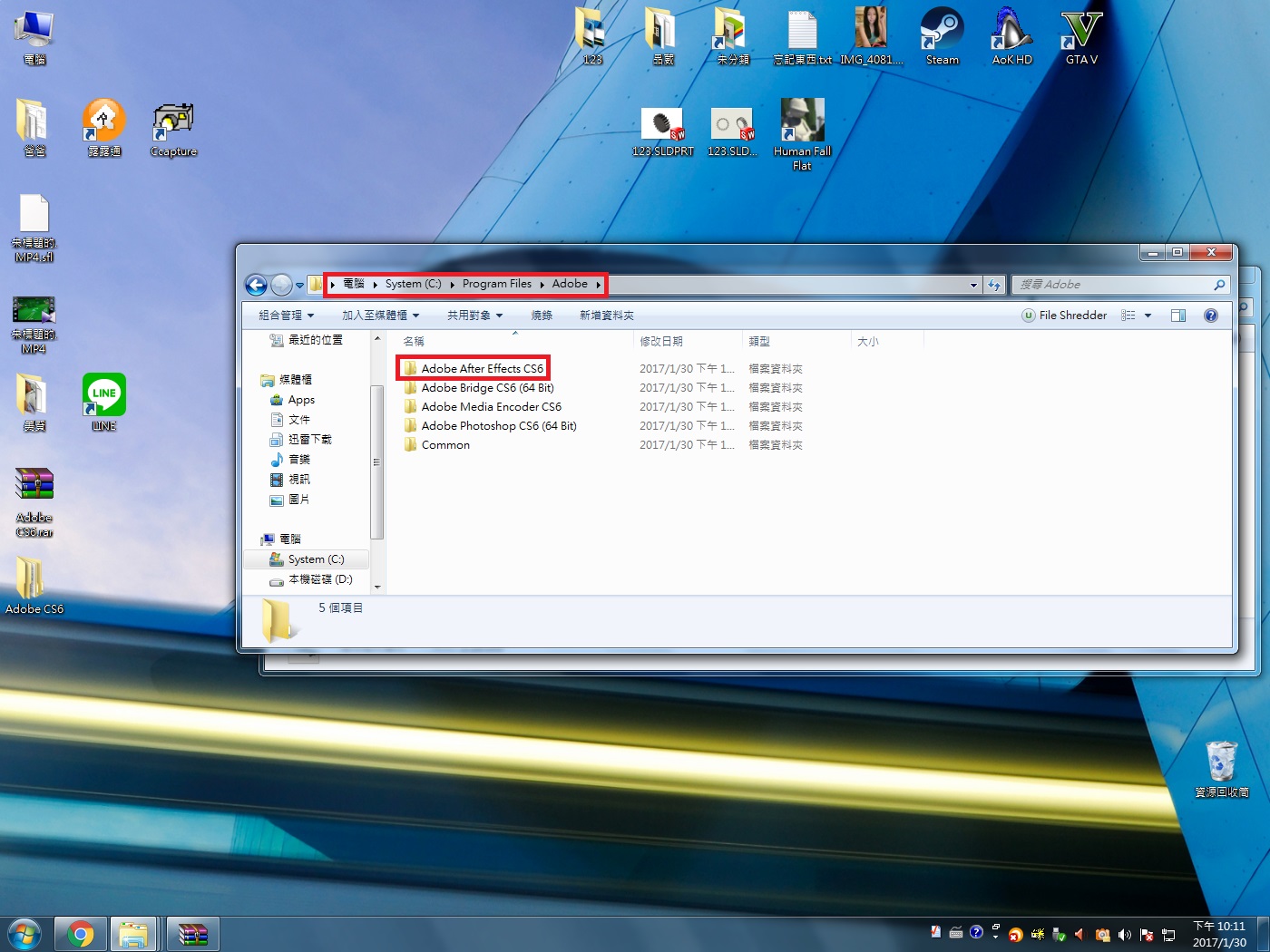Viewport: 1270px width, 952px height.
Task: Open the 組合管理 dropdown menu
Action: (x=287, y=316)
